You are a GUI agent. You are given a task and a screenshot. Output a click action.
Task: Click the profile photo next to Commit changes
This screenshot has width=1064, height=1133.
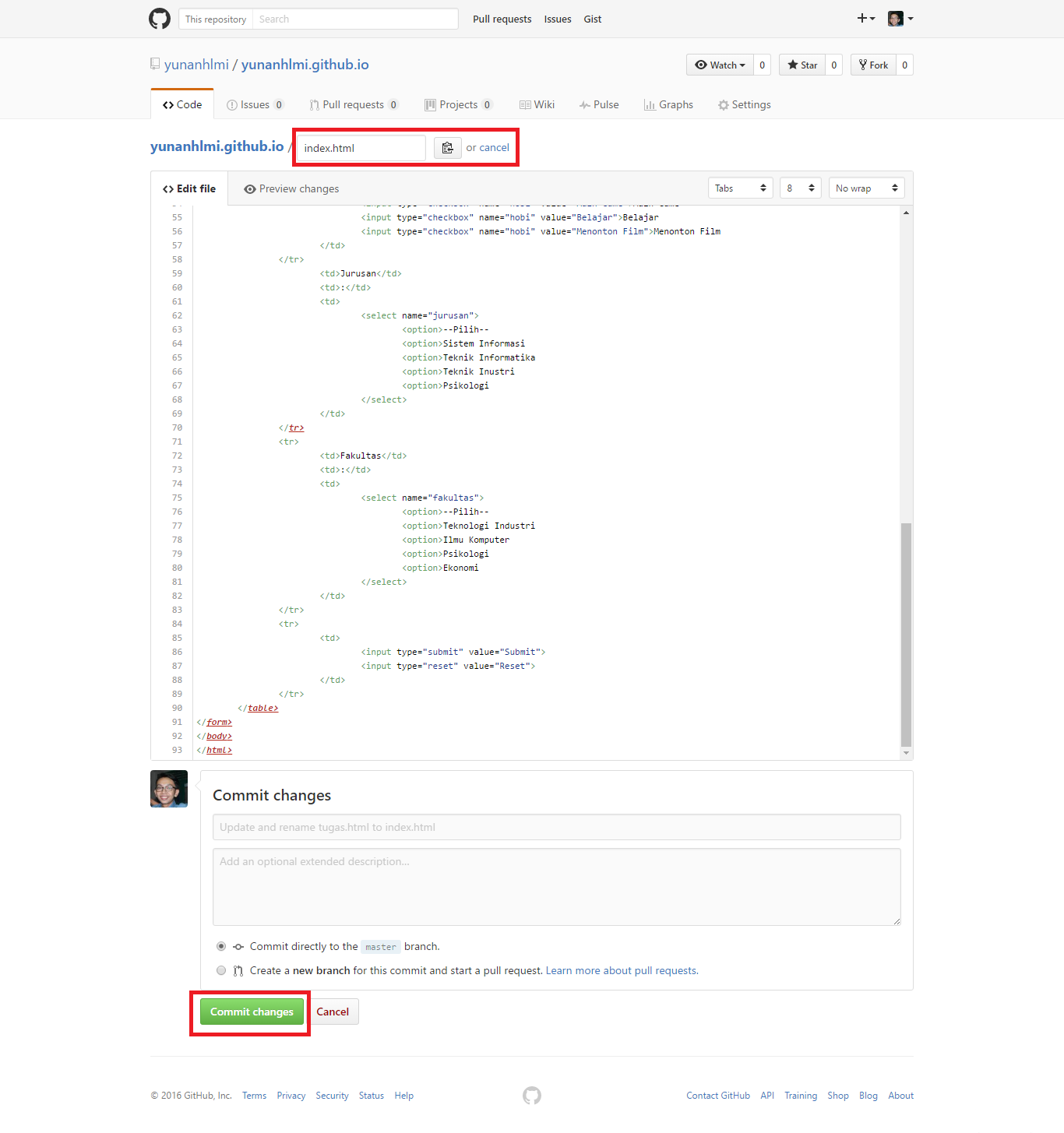[x=169, y=789]
